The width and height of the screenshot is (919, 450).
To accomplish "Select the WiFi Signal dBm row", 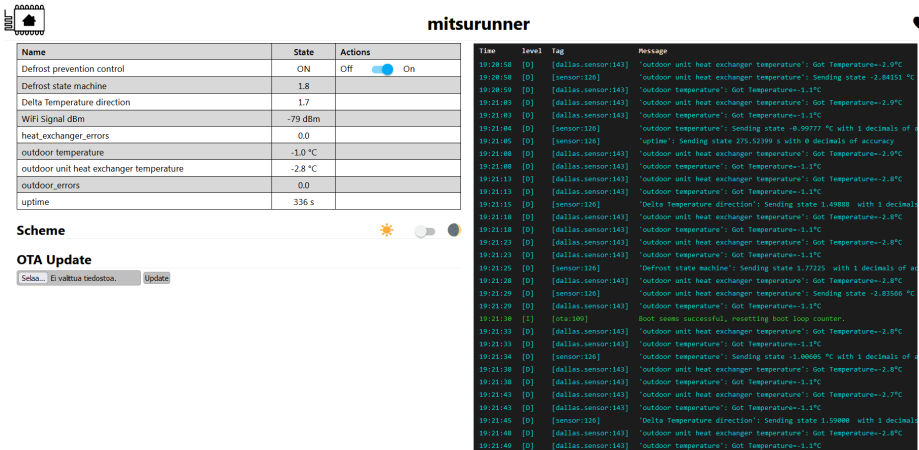I will (239, 119).
